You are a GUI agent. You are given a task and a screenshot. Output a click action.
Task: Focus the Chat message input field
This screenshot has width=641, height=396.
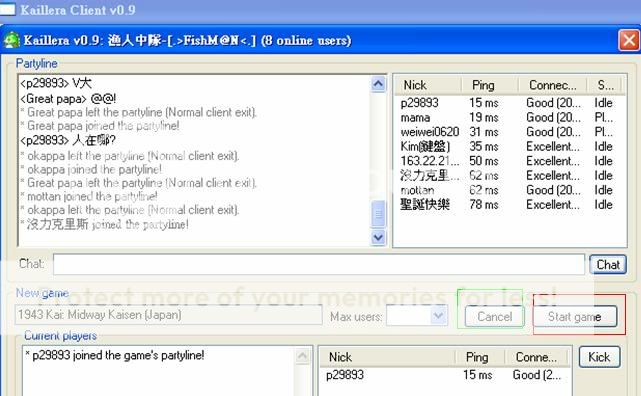click(x=319, y=264)
